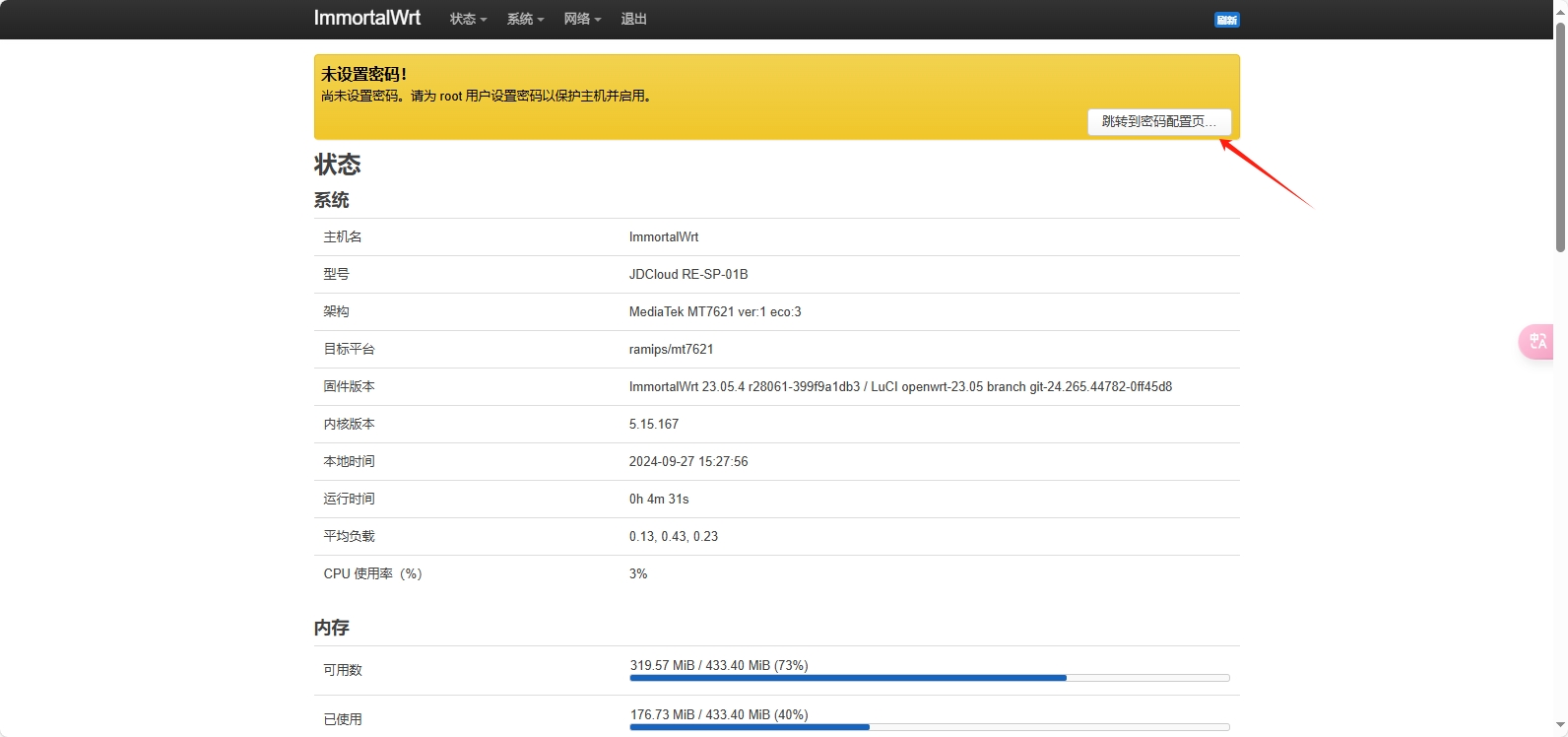
Task: Select the CPU usage value 3%
Action: click(638, 573)
